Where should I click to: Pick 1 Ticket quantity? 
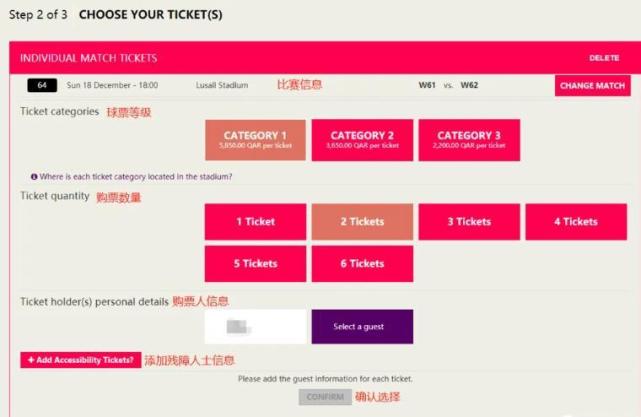pyautogui.click(x=255, y=222)
